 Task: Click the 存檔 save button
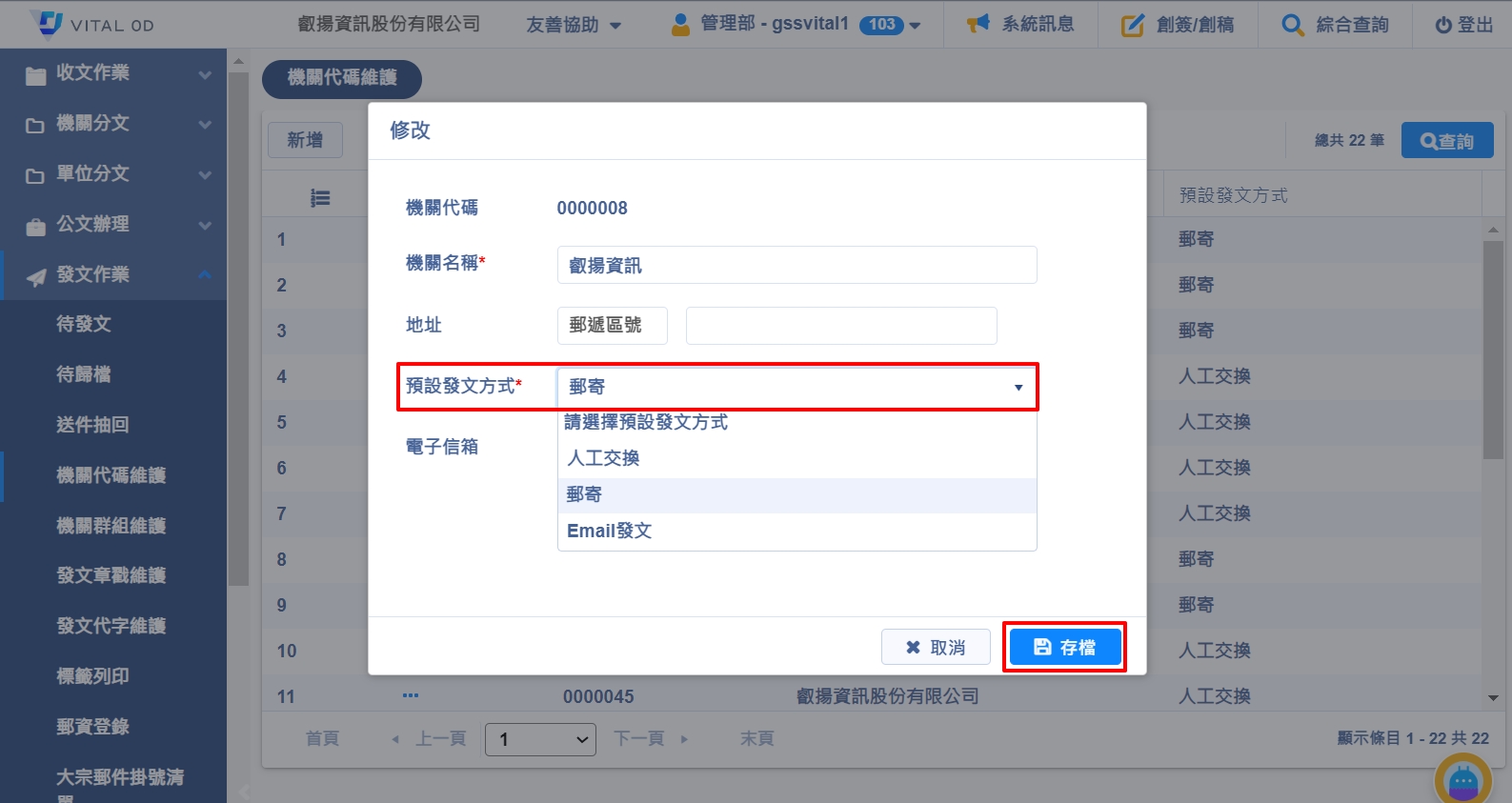tap(1064, 648)
